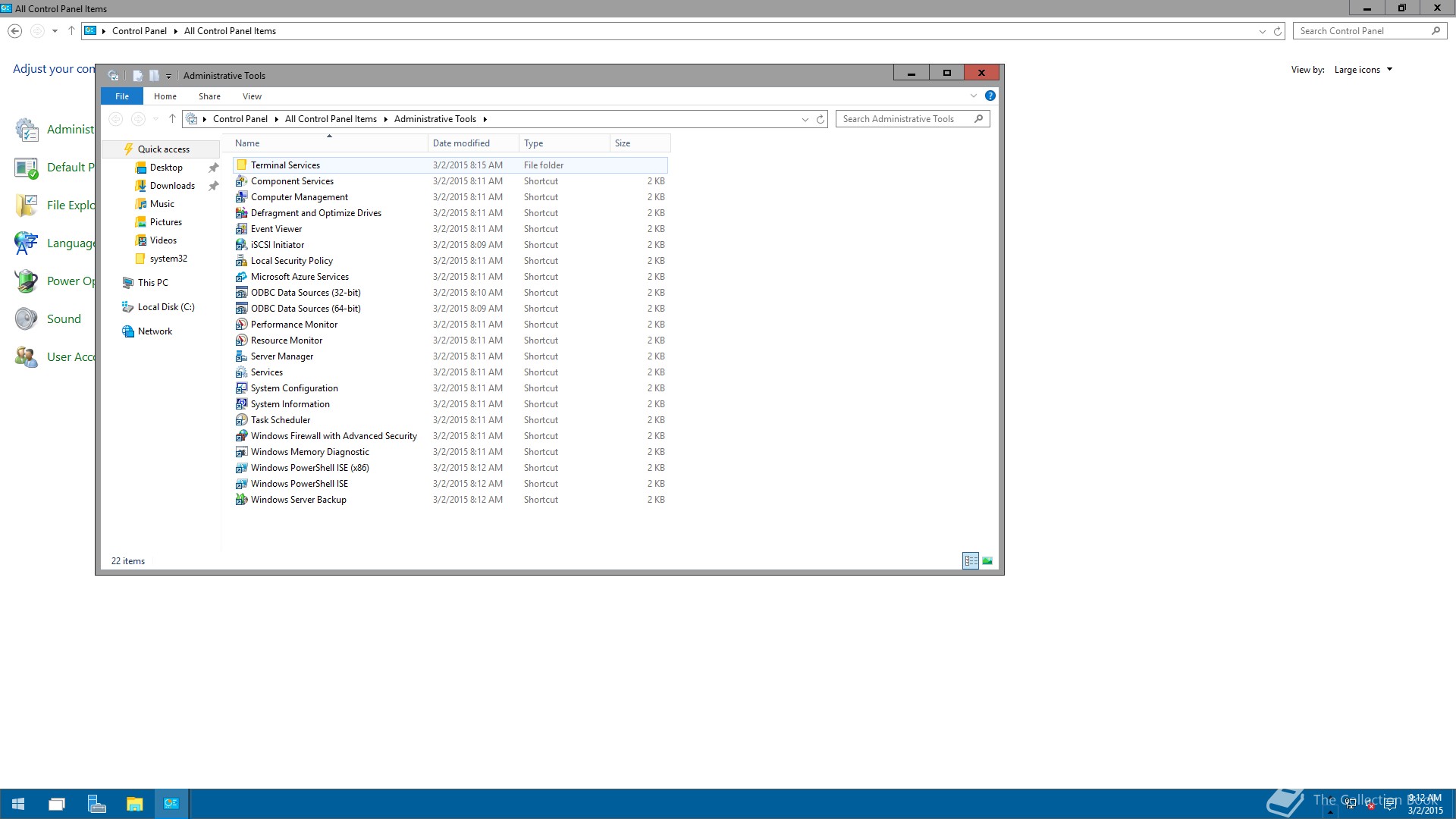Click Control Panel breadcrumb in Administrative Tools window
This screenshot has height=819, width=1456.
(240, 119)
